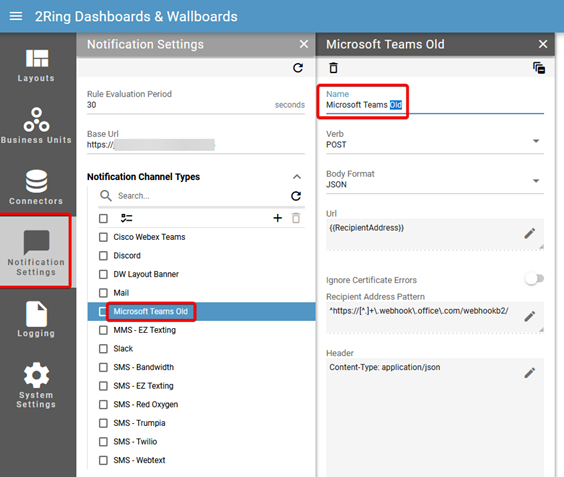Edit the Recipient Address Pattern with pencil
Viewport: 564px width, 477px height.
[529, 316]
